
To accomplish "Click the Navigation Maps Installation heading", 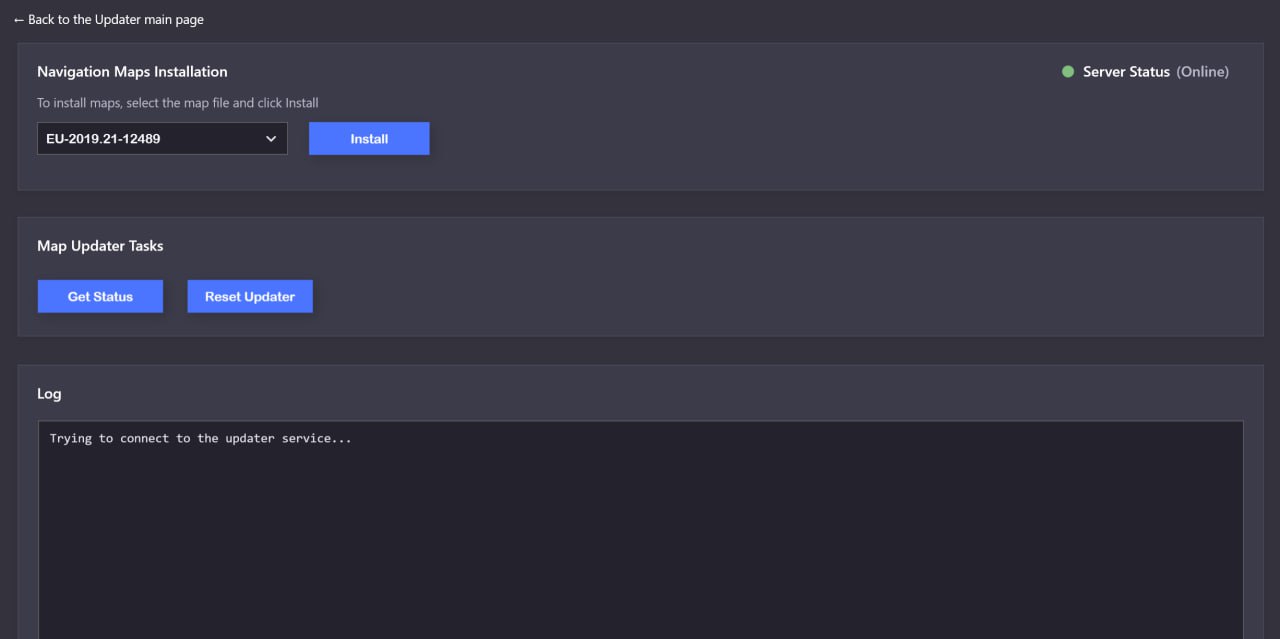I will click(132, 72).
